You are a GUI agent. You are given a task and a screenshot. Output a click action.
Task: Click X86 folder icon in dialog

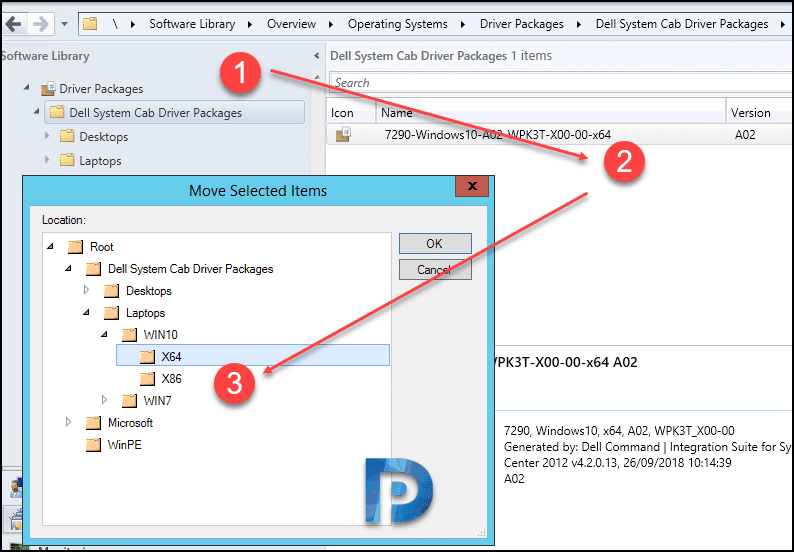point(147,378)
